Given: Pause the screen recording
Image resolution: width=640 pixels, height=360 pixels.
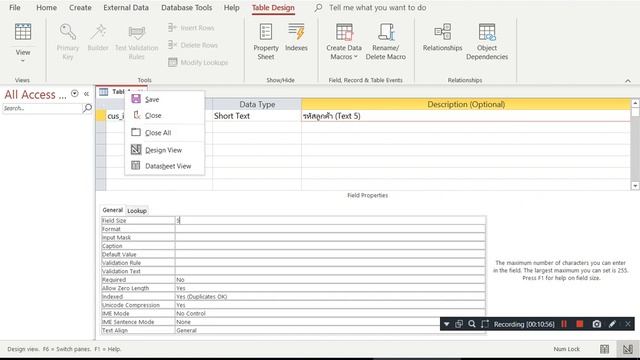Looking at the screenshot, I should click(564, 324).
